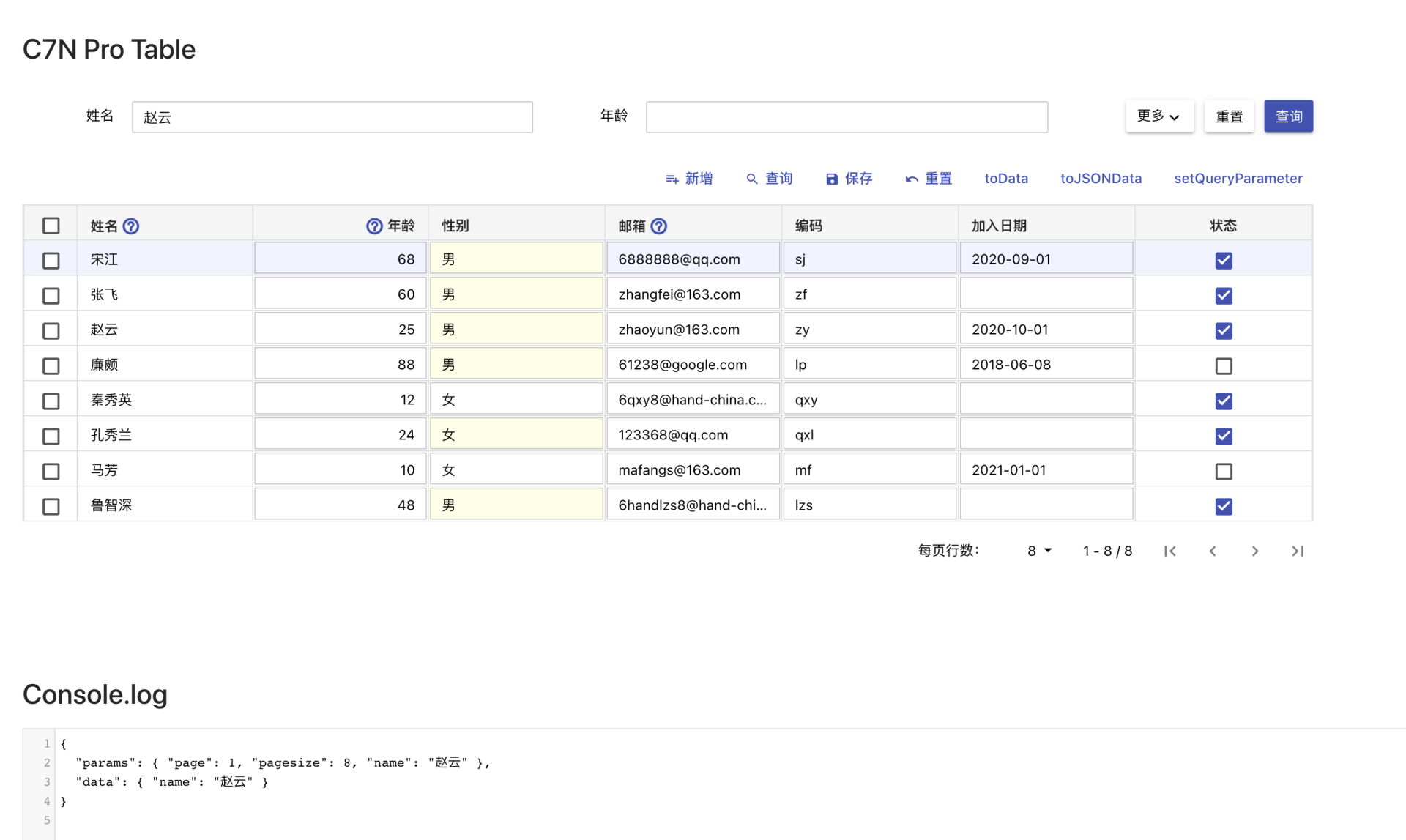Check the select-all checkbox in table header
1406x840 pixels.
(x=51, y=226)
